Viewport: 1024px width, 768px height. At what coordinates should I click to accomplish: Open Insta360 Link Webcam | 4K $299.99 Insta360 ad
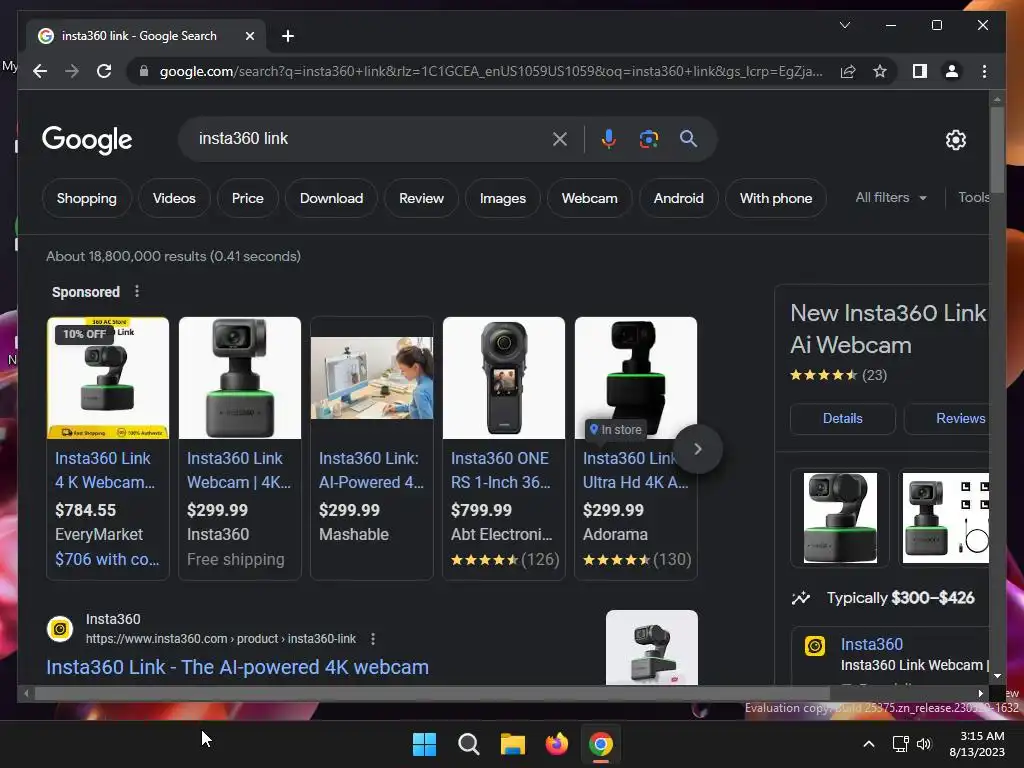pos(240,470)
